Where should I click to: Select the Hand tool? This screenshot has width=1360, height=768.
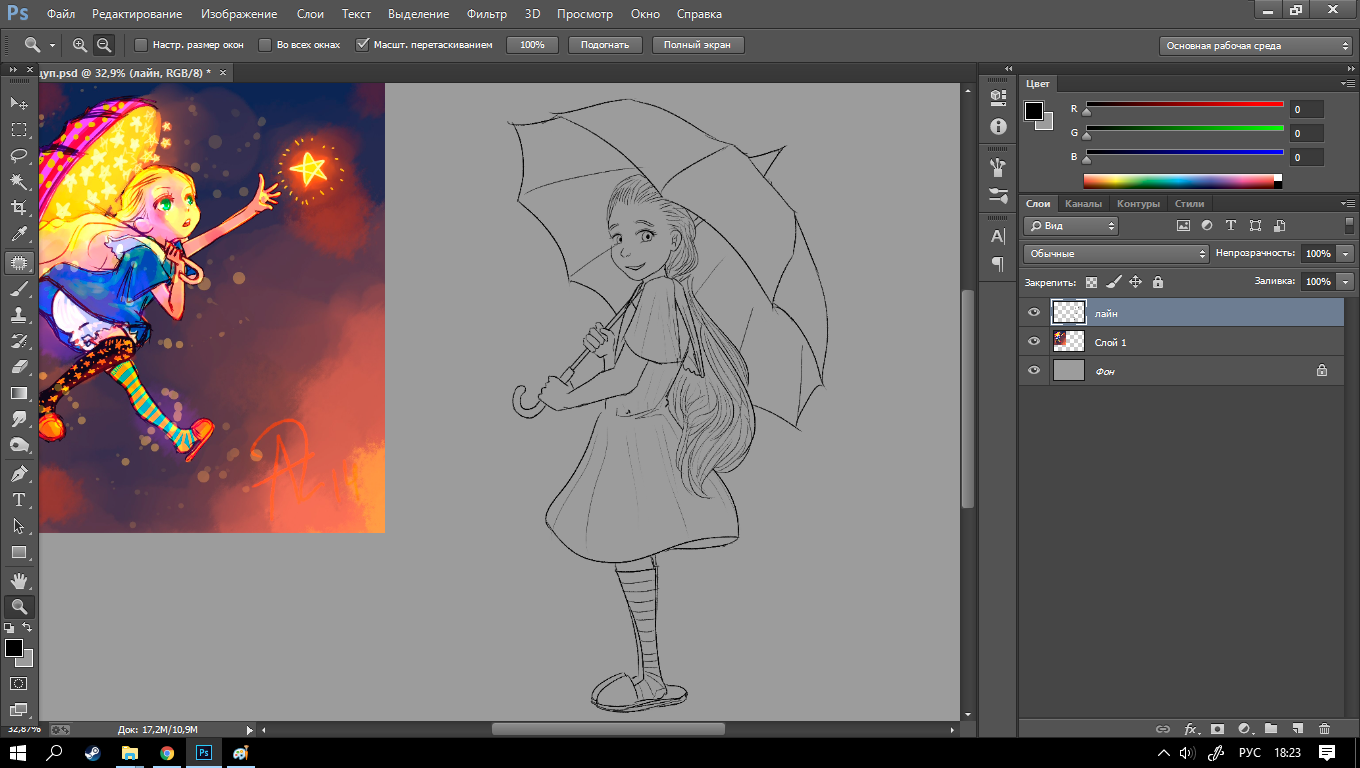point(19,580)
